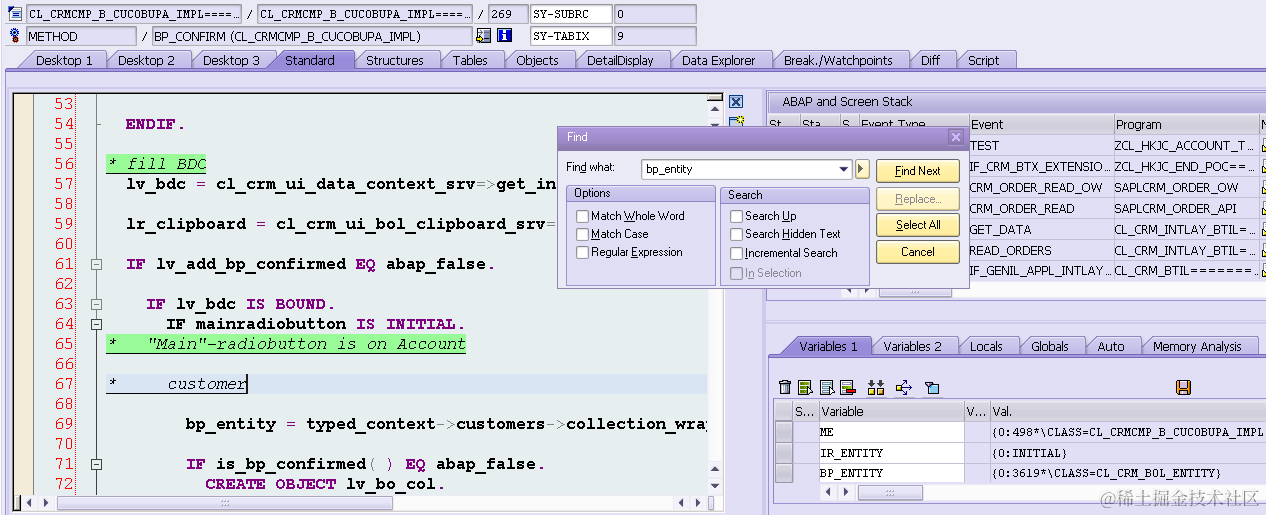Close the source code tool with blue X
The width and height of the screenshot is (1266, 515).
736,102
